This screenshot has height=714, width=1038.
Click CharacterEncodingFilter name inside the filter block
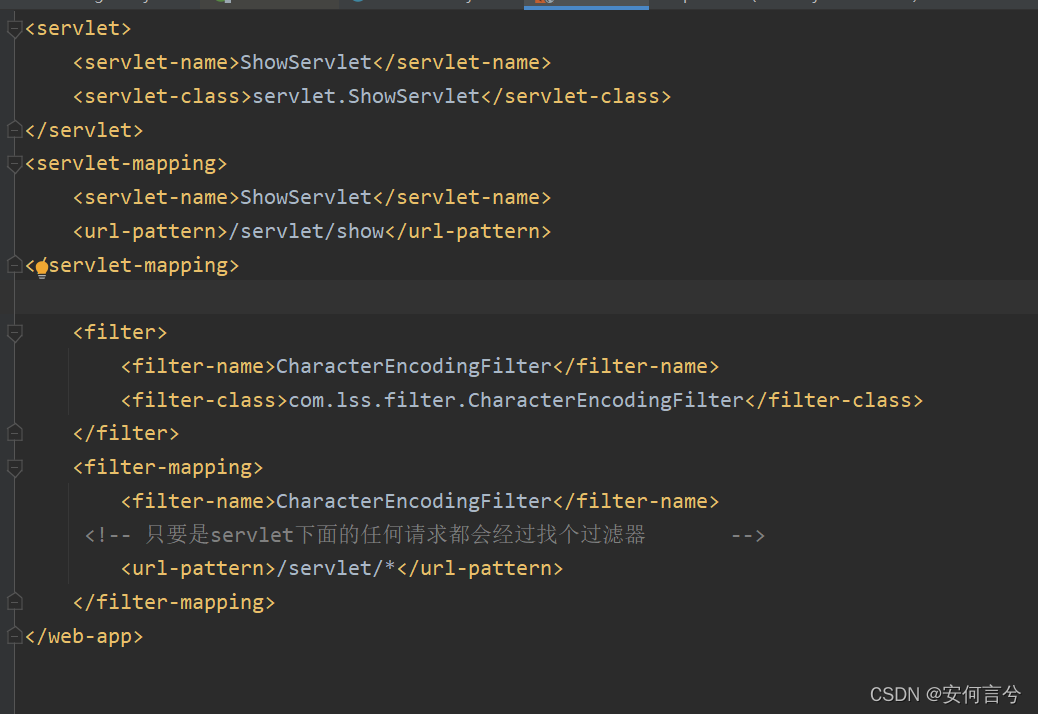414,367
